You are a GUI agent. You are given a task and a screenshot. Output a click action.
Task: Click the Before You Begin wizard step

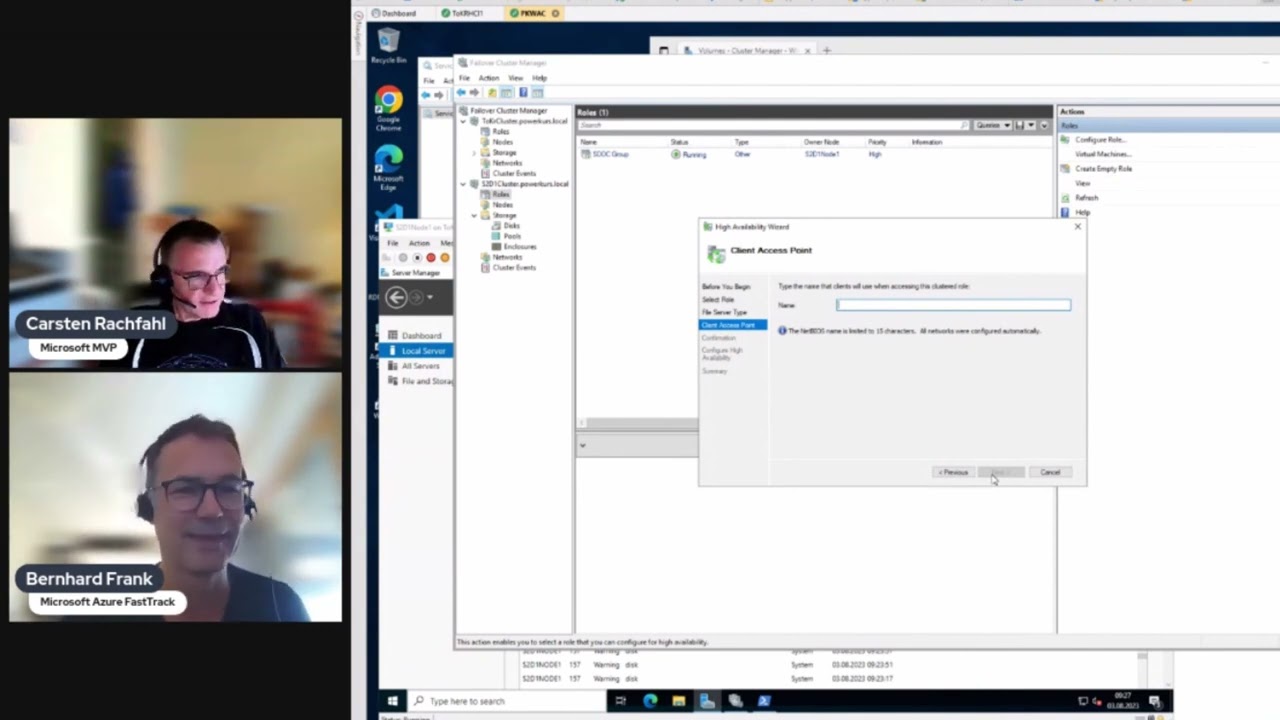click(725, 287)
